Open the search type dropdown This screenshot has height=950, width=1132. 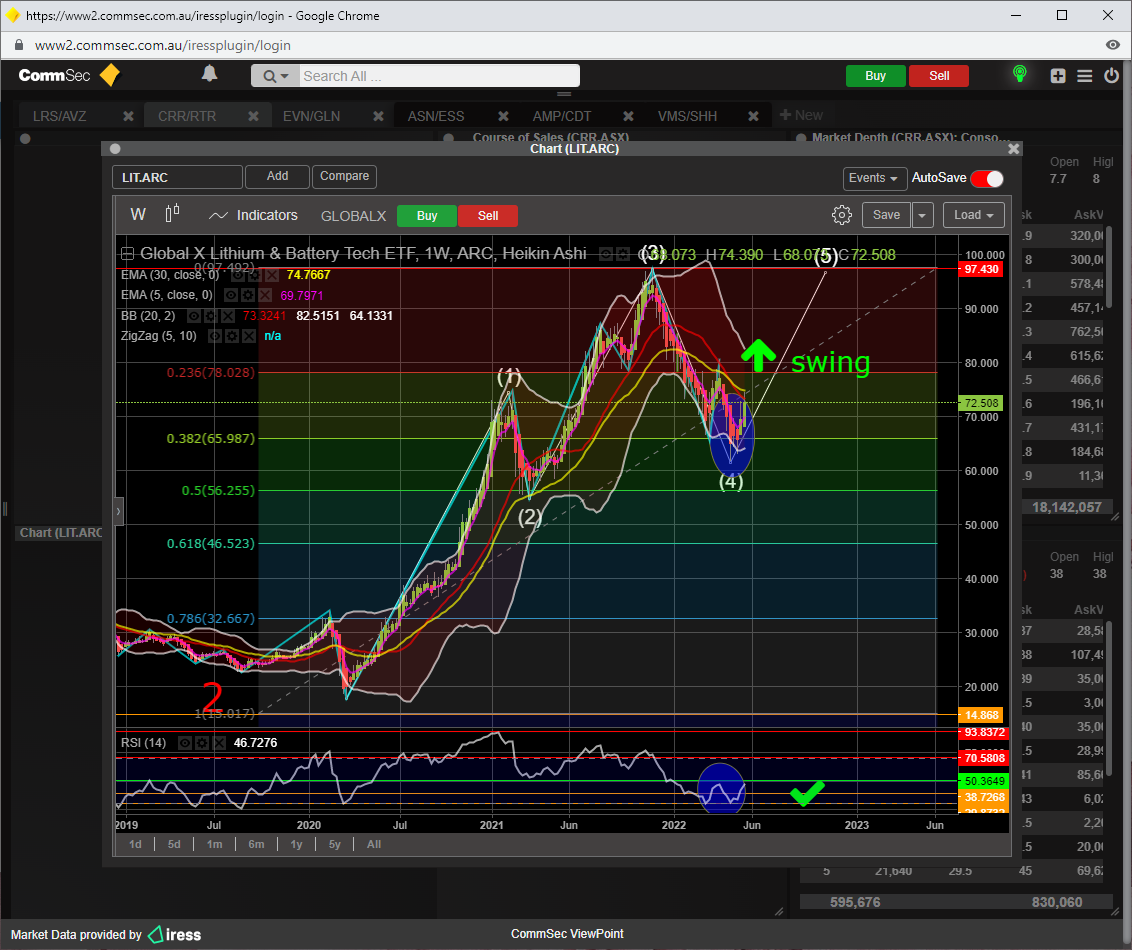pyautogui.click(x=275, y=76)
